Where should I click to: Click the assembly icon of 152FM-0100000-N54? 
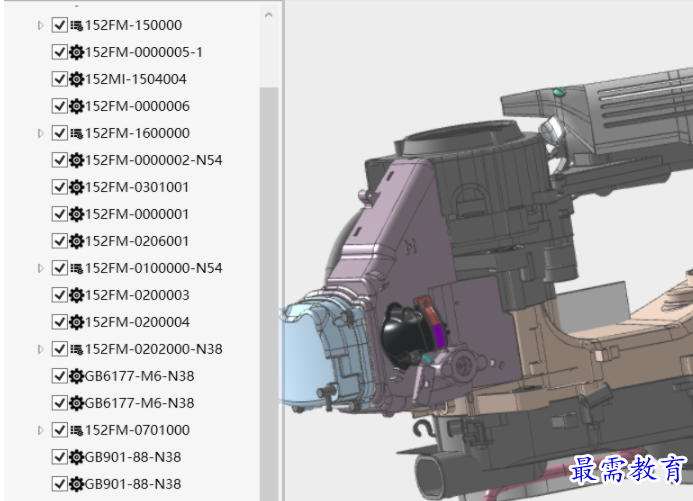coord(76,268)
